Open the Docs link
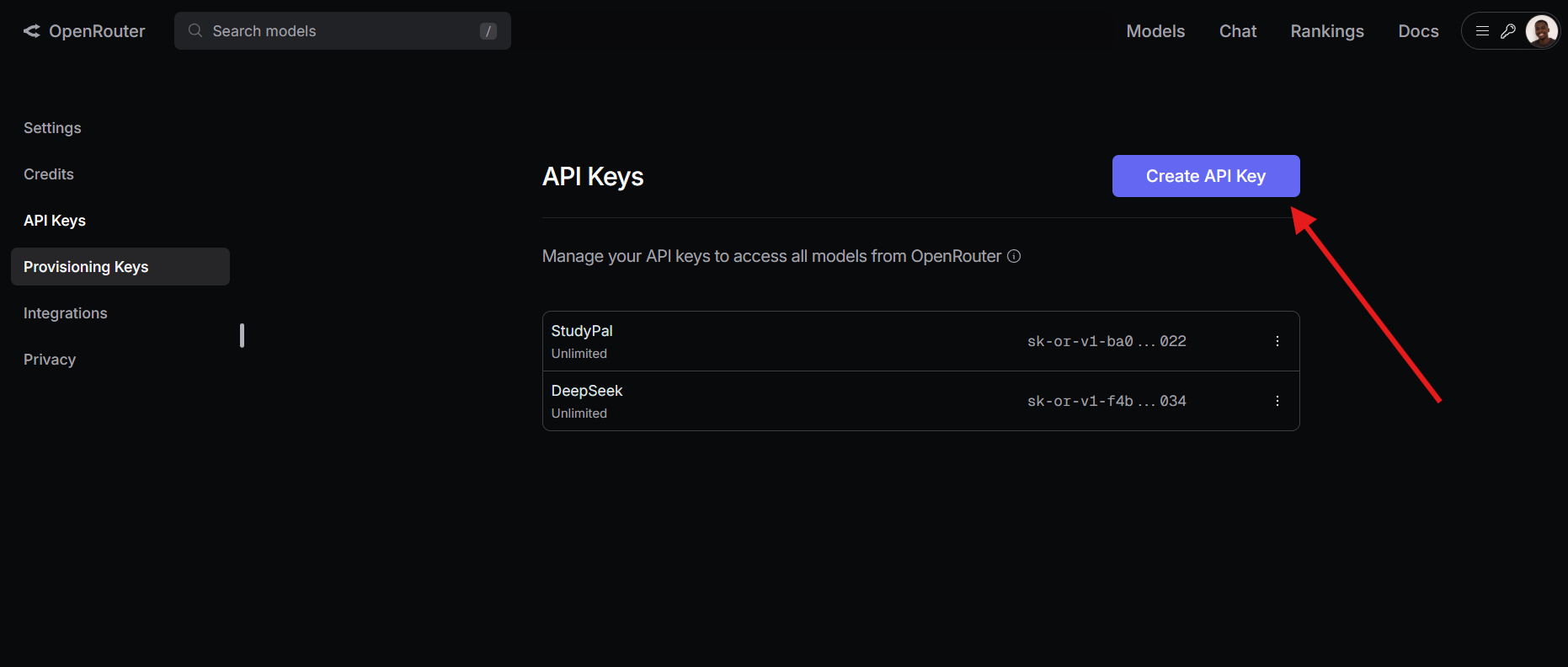The width and height of the screenshot is (1568, 667). pos(1418,31)
